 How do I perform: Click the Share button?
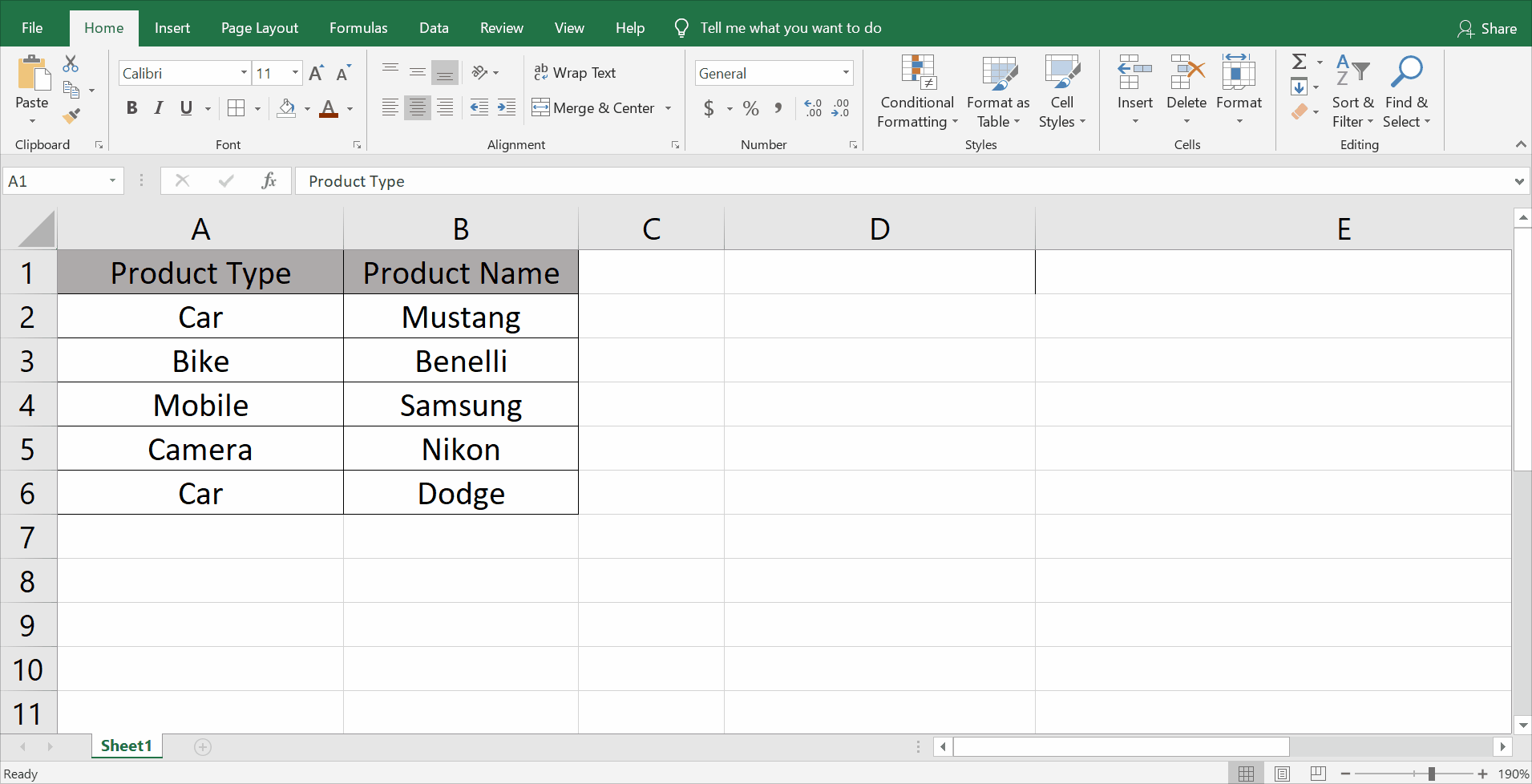(1488, 28)
